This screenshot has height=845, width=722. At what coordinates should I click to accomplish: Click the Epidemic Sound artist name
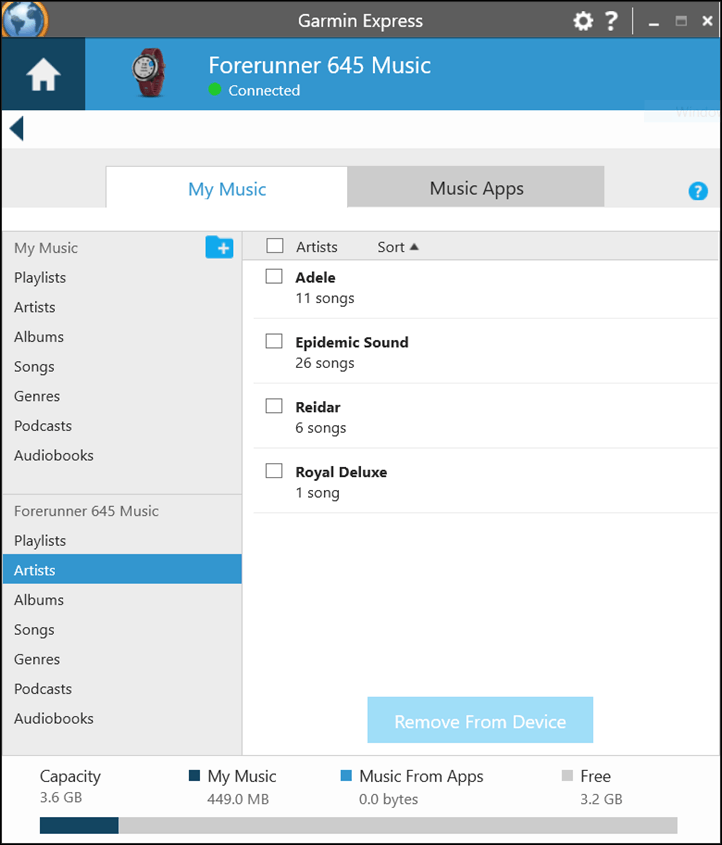[352, 342]
